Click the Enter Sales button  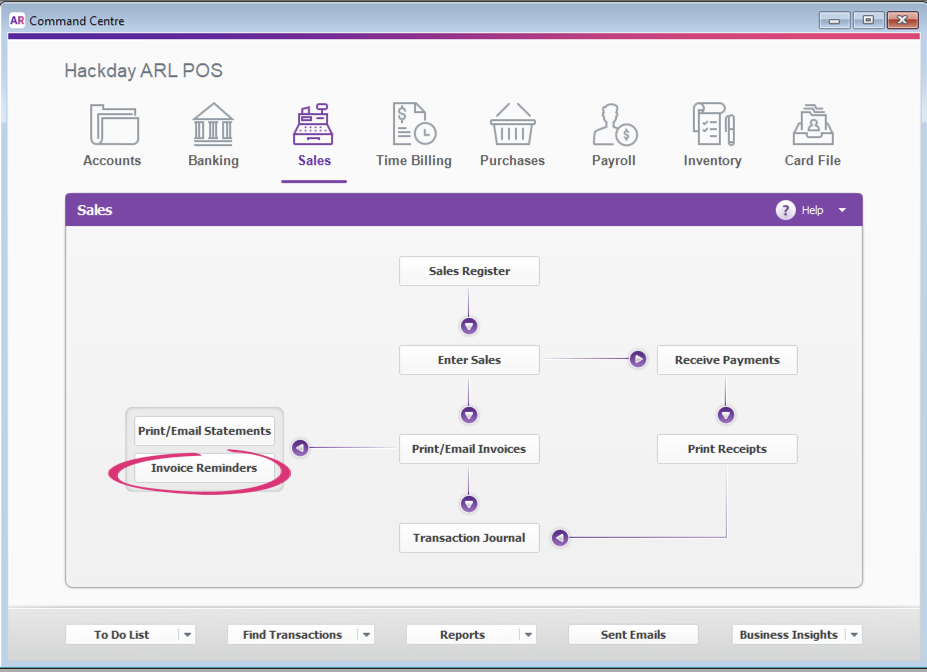tap(469, 360)
